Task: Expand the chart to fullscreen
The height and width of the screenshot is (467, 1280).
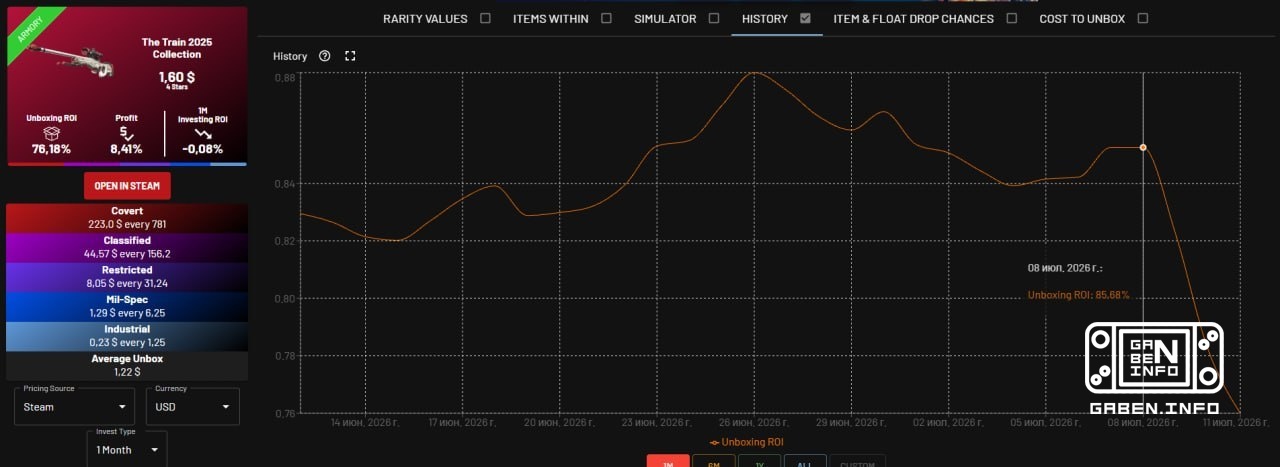Action: click(x=350, y=56)
